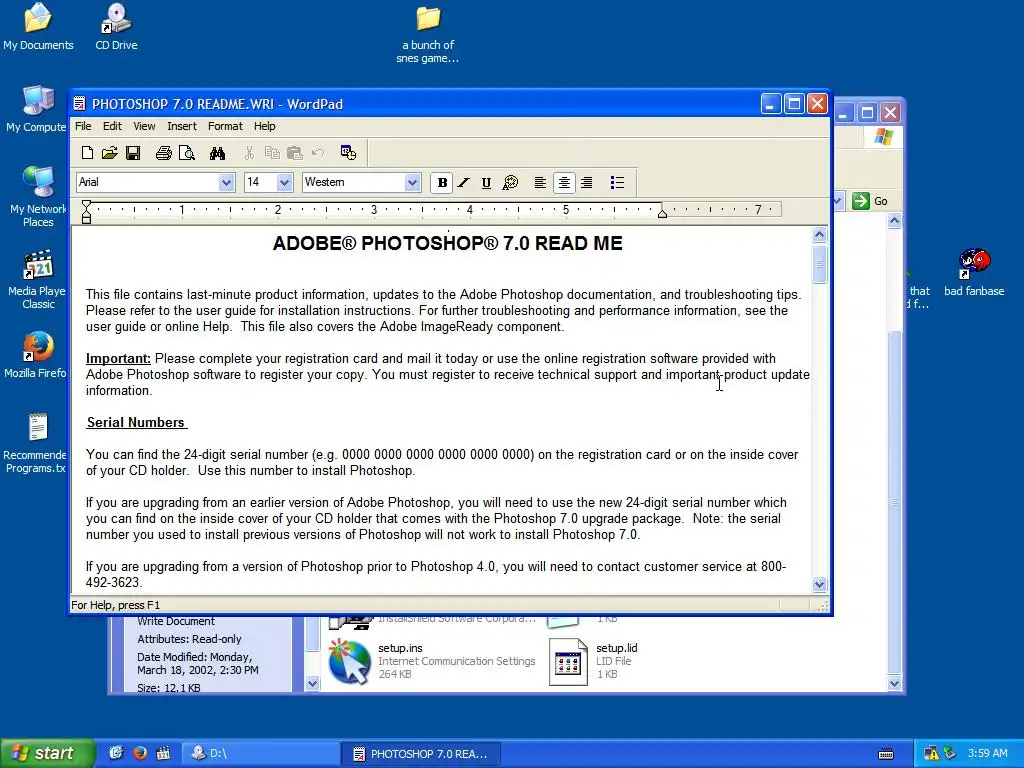Open the Help menu
This screenshot has height=768, width=1024.
(x=264, y=126)
